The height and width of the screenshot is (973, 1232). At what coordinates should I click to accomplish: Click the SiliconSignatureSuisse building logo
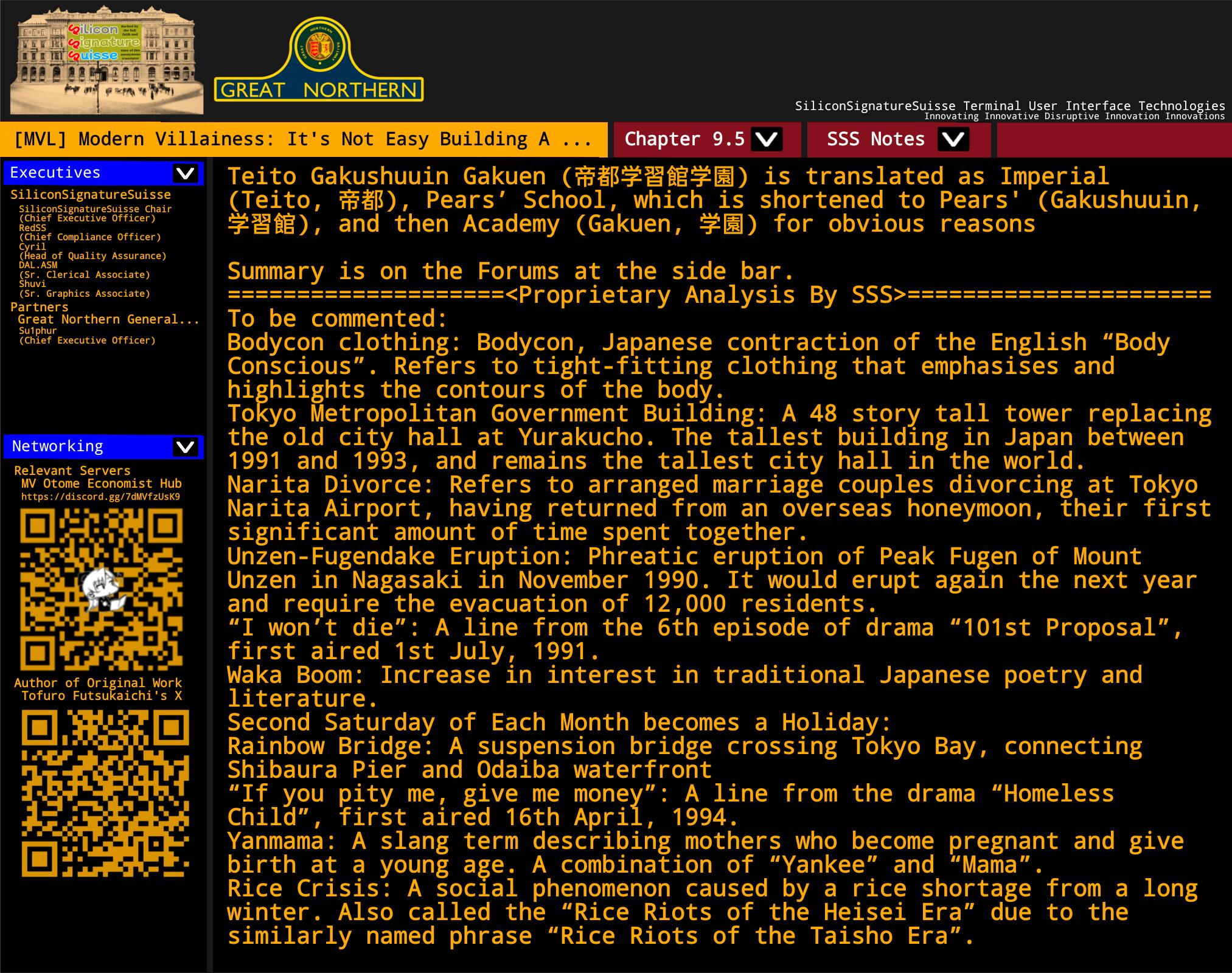(x=106, y=61)
